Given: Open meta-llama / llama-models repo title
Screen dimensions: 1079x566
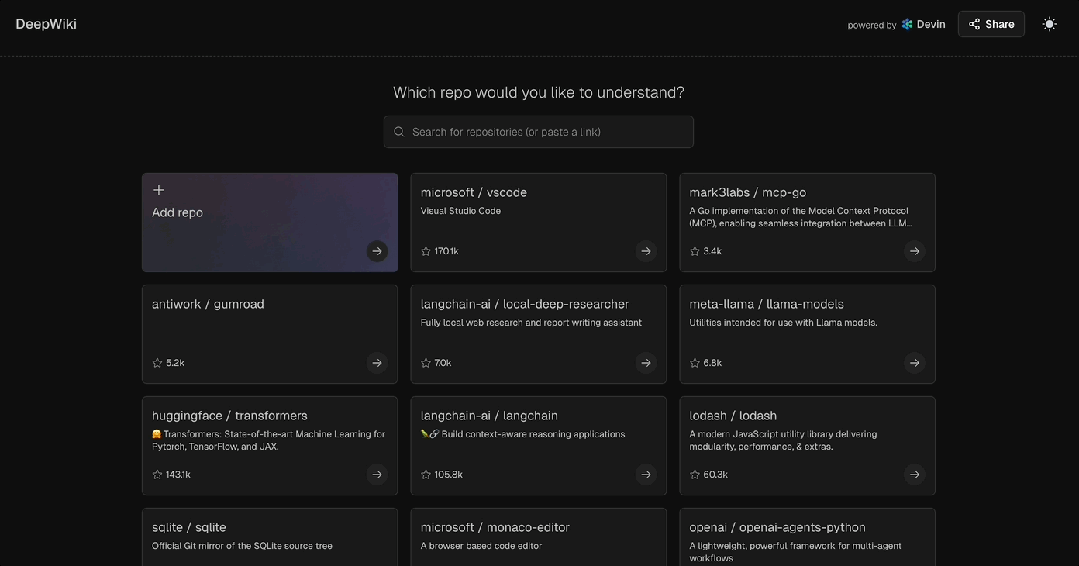Looking at the screenshot, I should click(766, 304).
